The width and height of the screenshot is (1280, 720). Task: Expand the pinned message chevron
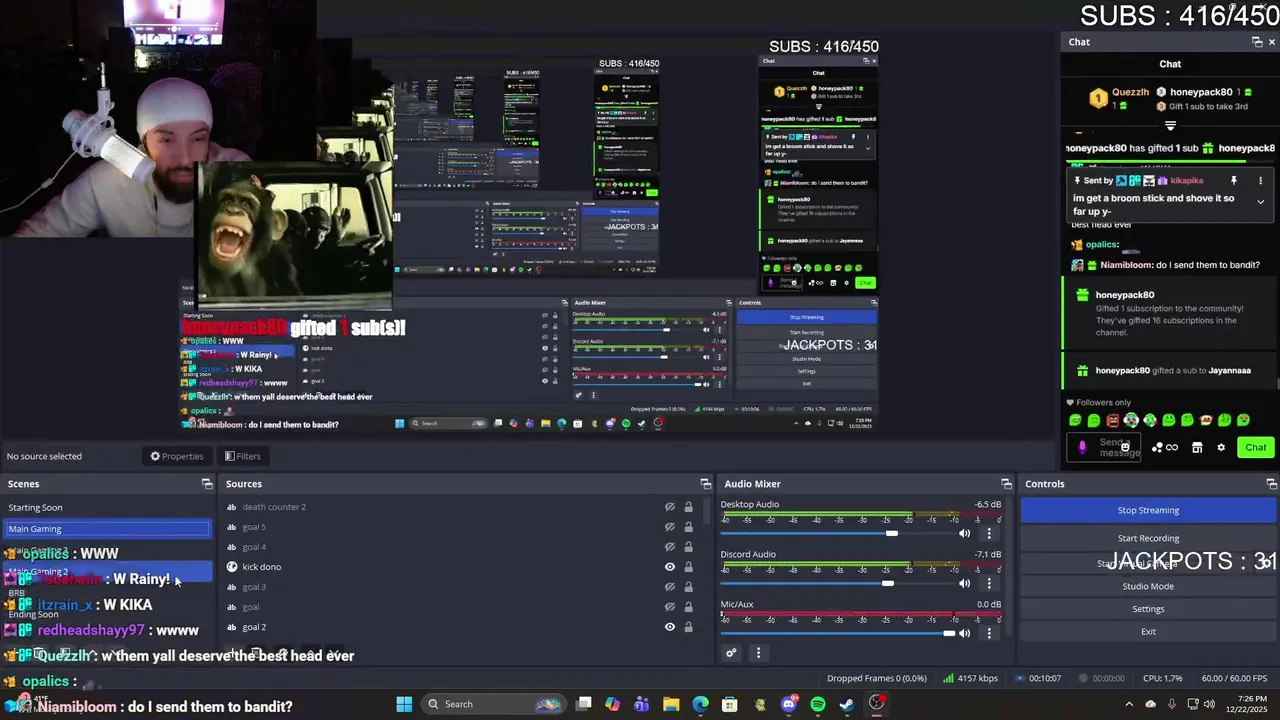point(1260,202)
